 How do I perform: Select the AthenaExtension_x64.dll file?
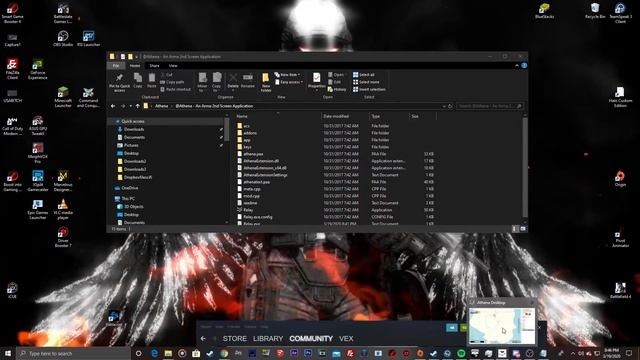(x=264, y=168)
